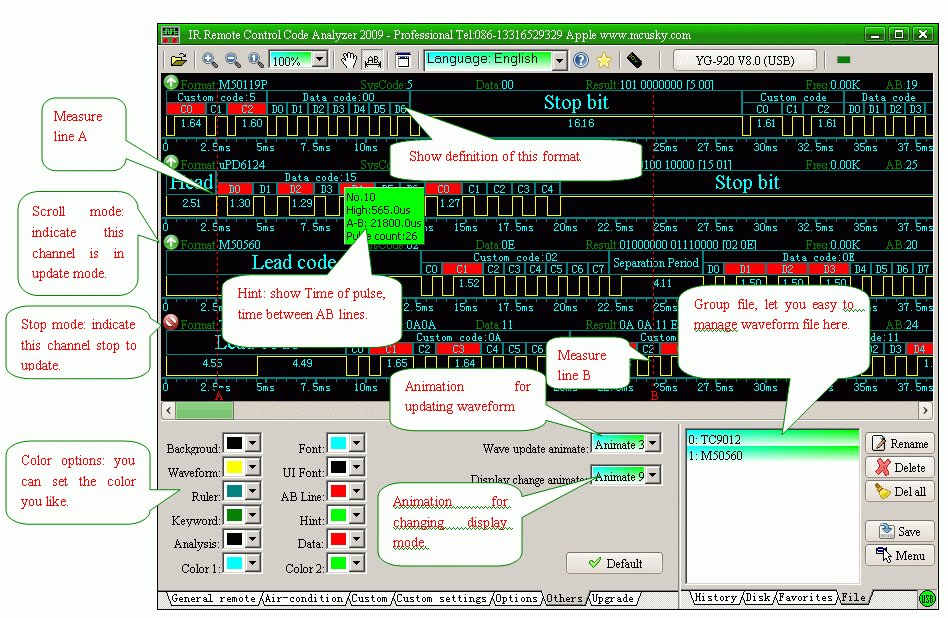948x618 pixels.
Task: Open the zoom percentage dropdown
Action: [x=319, y=60]
